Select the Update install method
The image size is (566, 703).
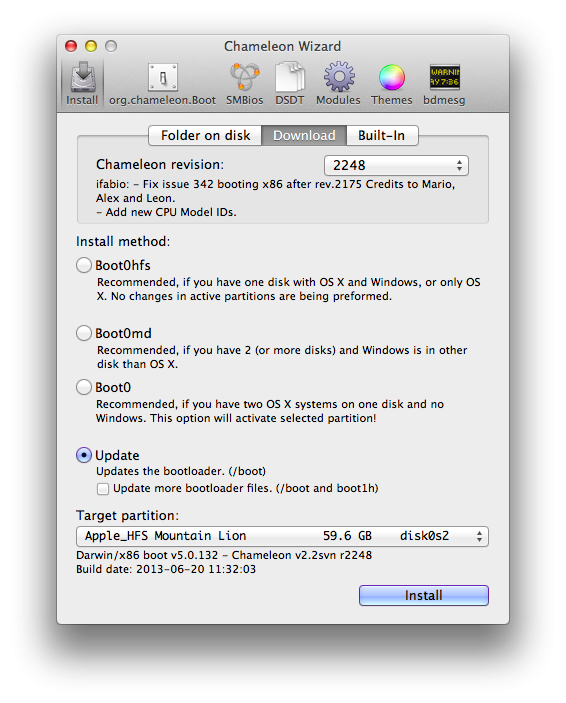pos(84,455)
